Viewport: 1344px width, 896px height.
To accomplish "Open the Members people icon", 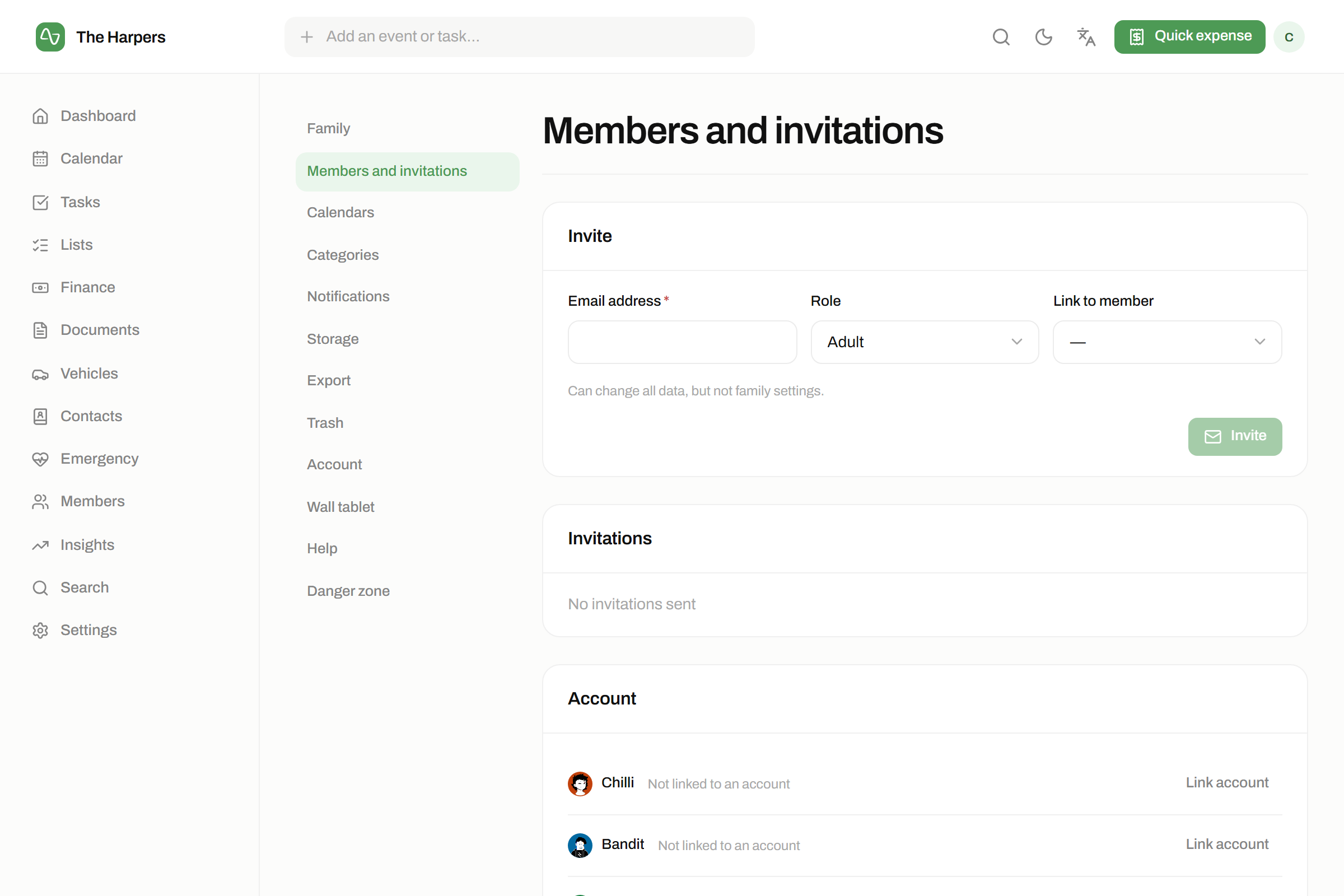I will pyautogui.click(x=40, y=501).
